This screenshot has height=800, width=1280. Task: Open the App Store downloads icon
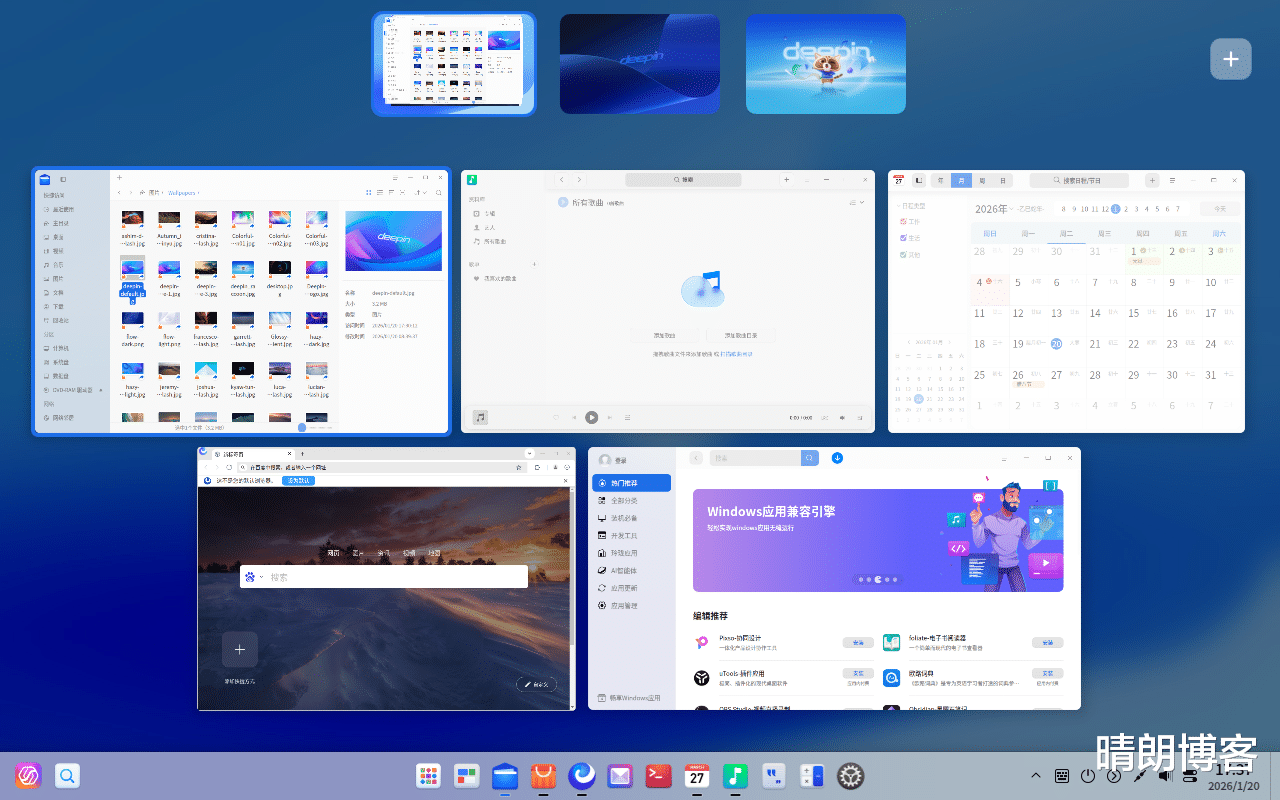click(x=837, y=458)
